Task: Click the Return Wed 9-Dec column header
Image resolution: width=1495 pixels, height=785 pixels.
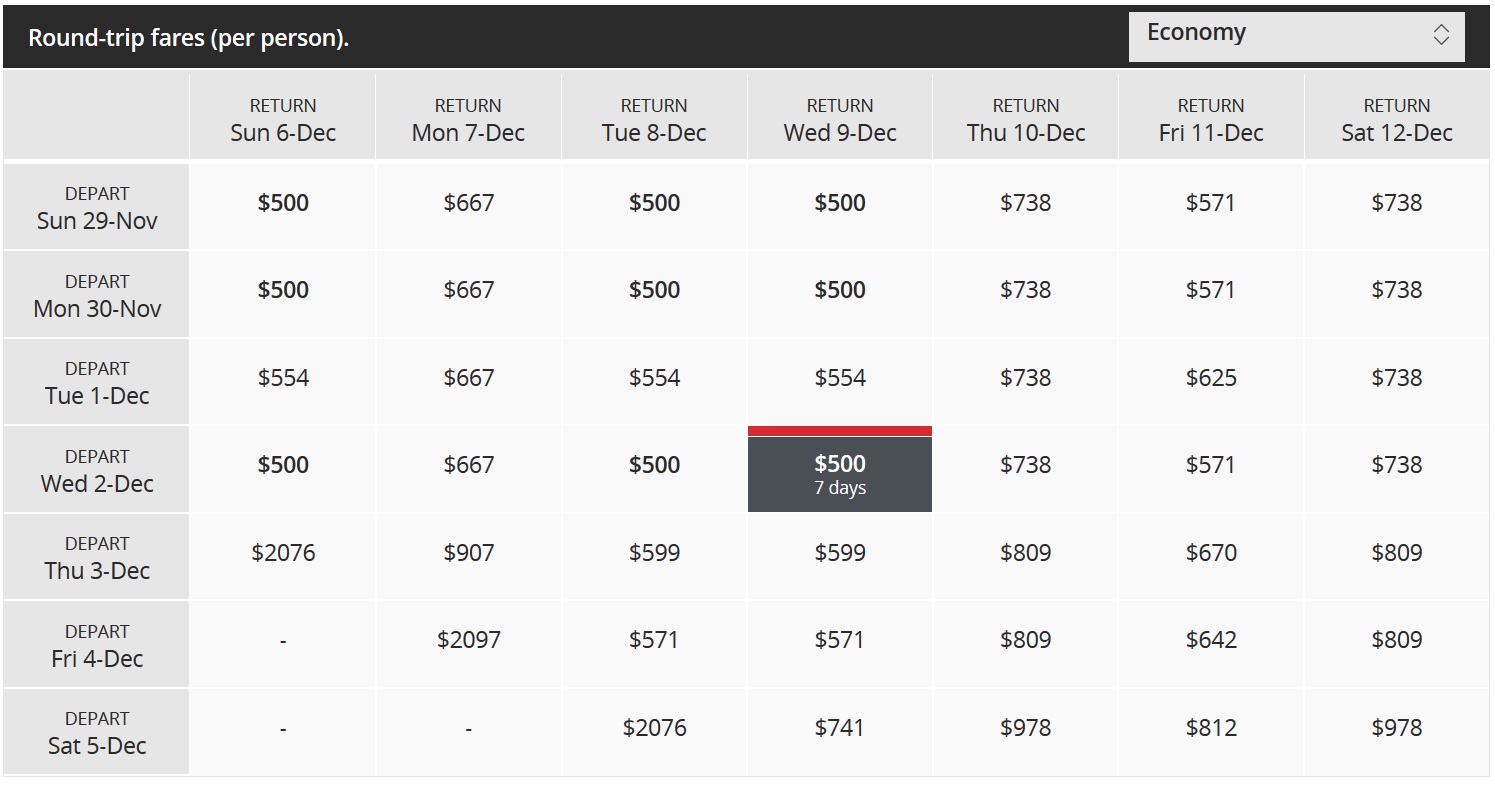Action: (840, 117)
